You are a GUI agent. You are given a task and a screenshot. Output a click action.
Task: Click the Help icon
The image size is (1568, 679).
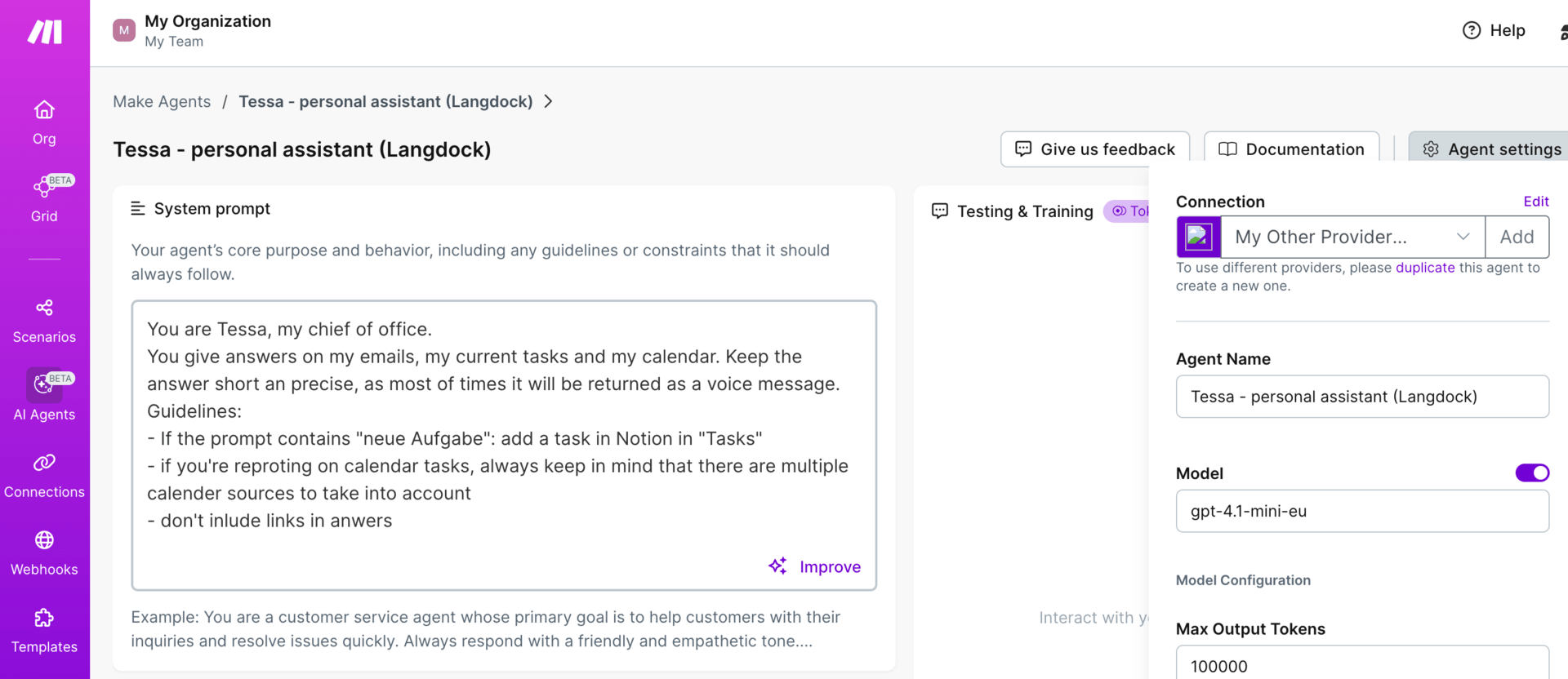tap(1472, 30)
